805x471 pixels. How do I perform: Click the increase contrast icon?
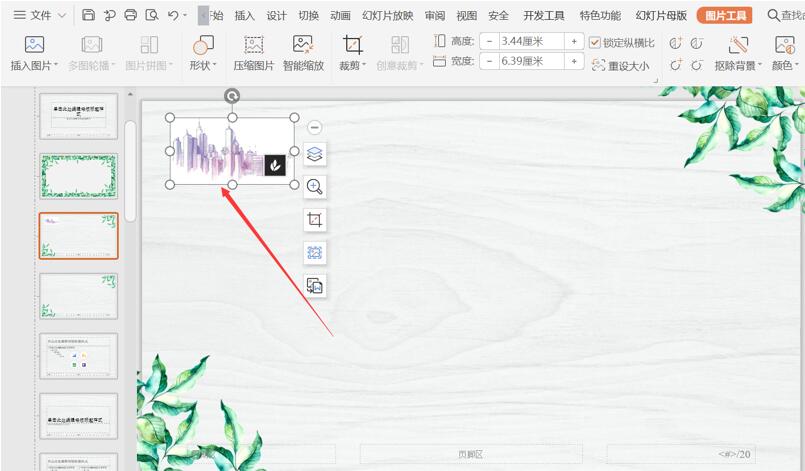click(676, 43)
